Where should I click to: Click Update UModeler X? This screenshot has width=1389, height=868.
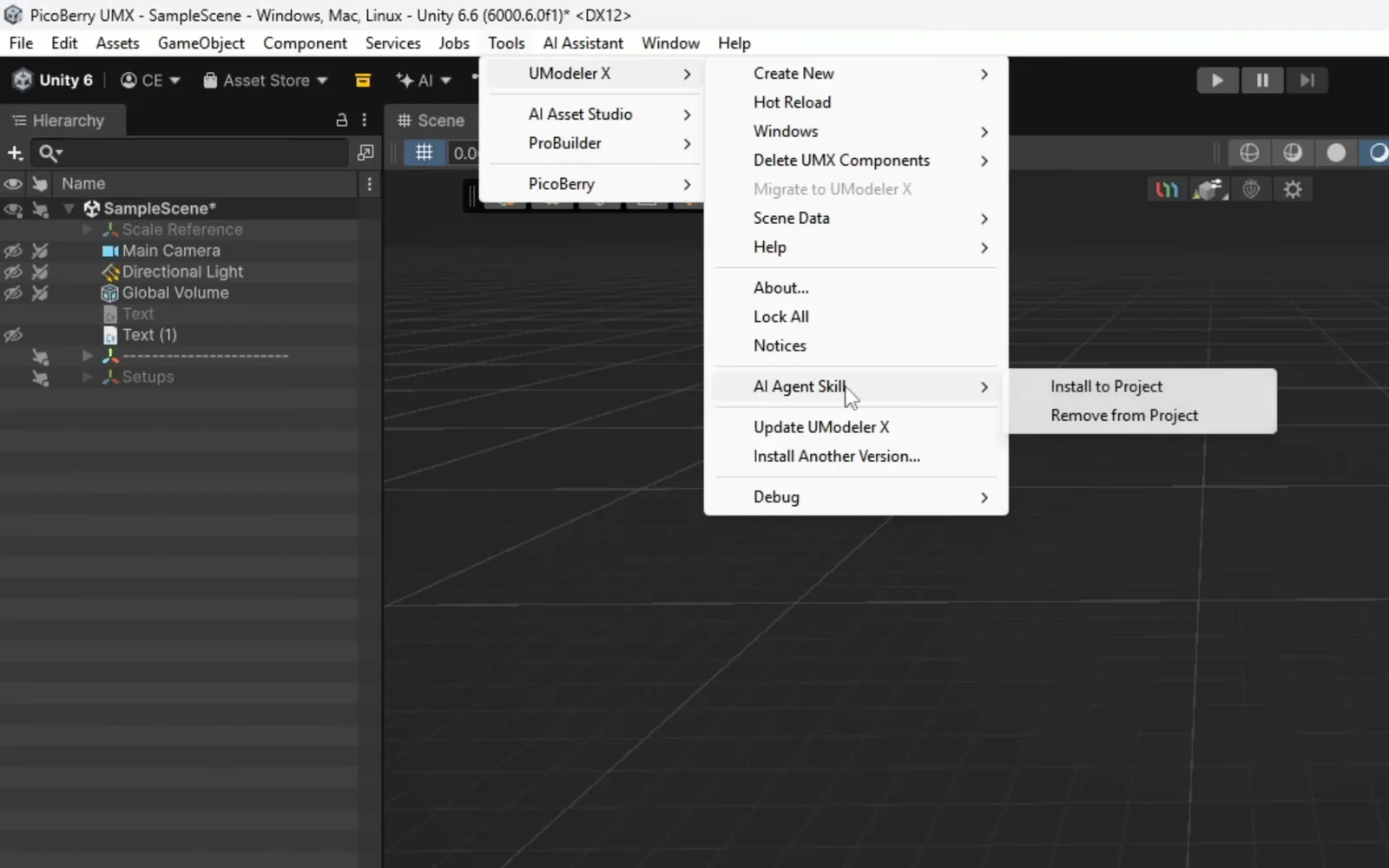[856, 427]
